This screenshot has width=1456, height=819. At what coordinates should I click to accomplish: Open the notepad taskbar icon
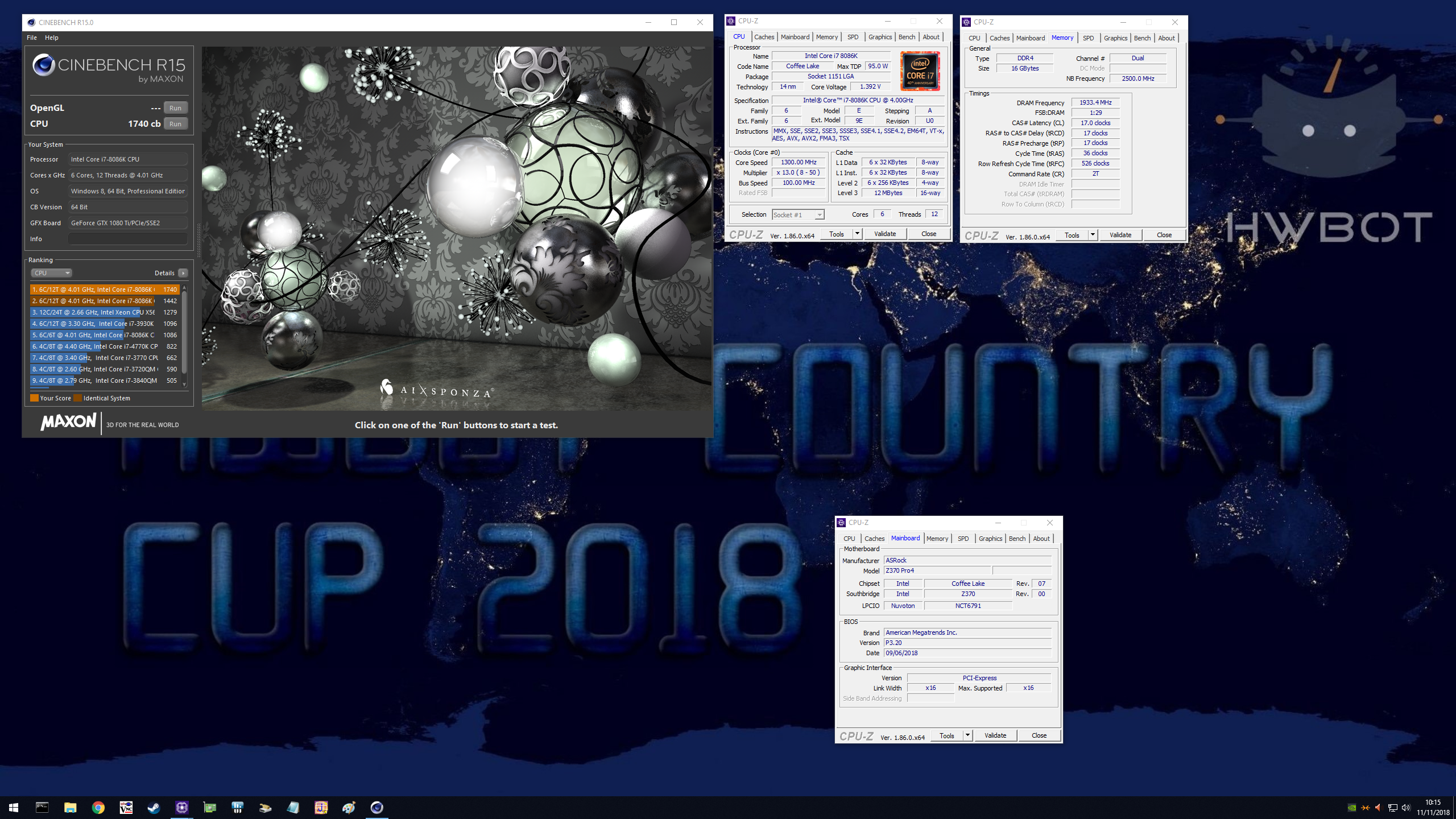(293, 807)
